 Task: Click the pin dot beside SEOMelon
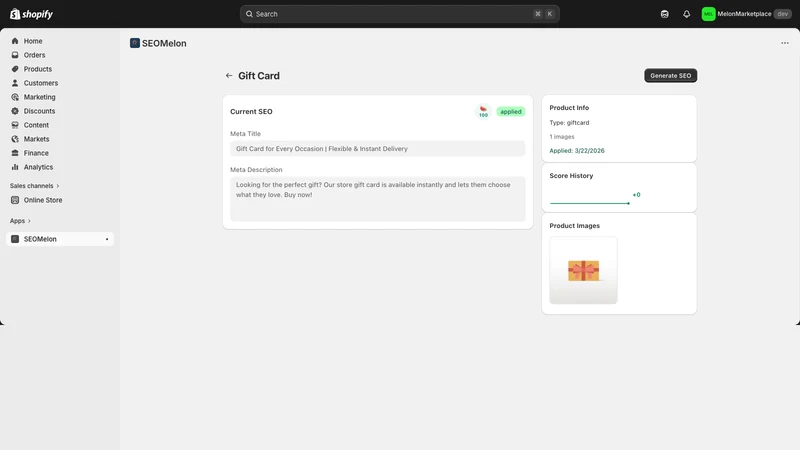107,239
